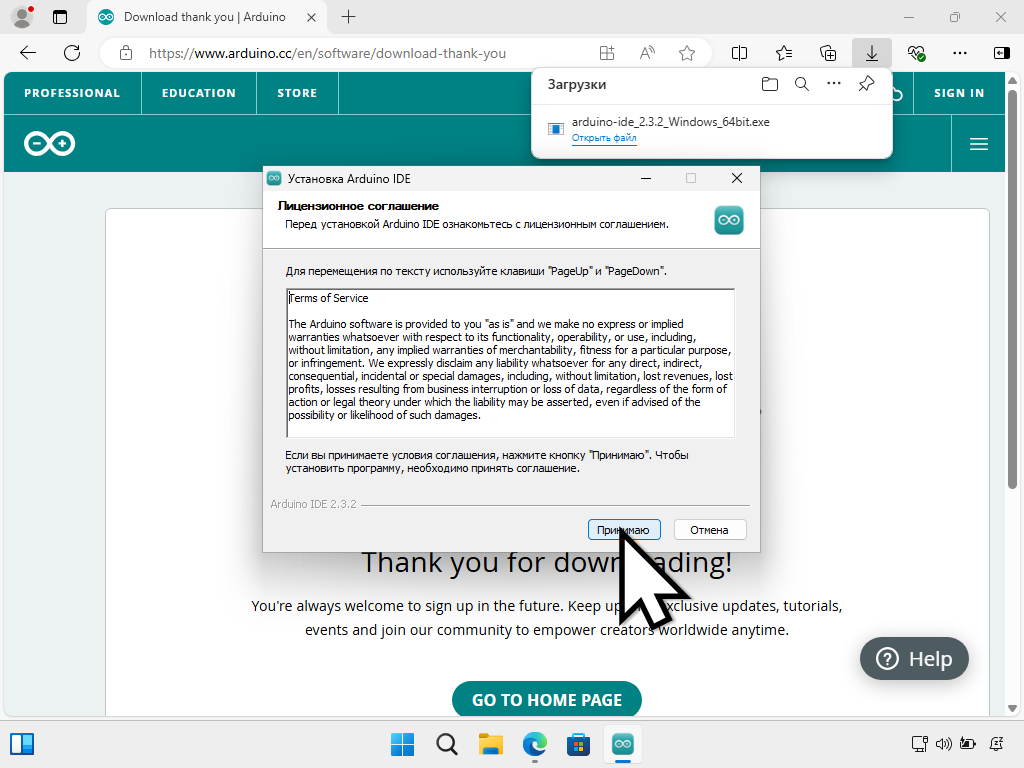Open PROFESSIONAL nav item
The width and height of the screenshot is (1024, 768).
[x=72, y=93]
